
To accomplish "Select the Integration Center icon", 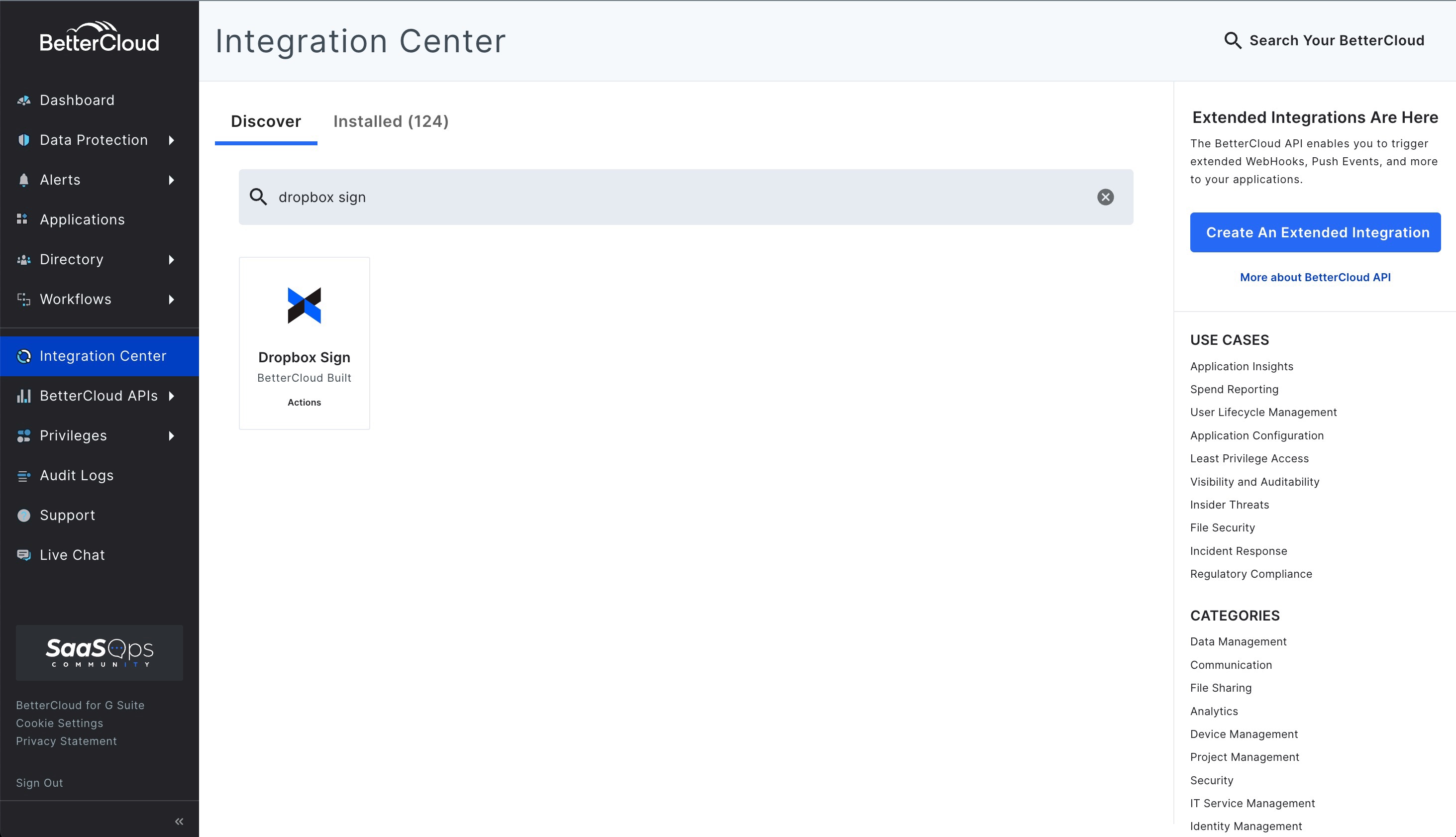I will [23, 356].
